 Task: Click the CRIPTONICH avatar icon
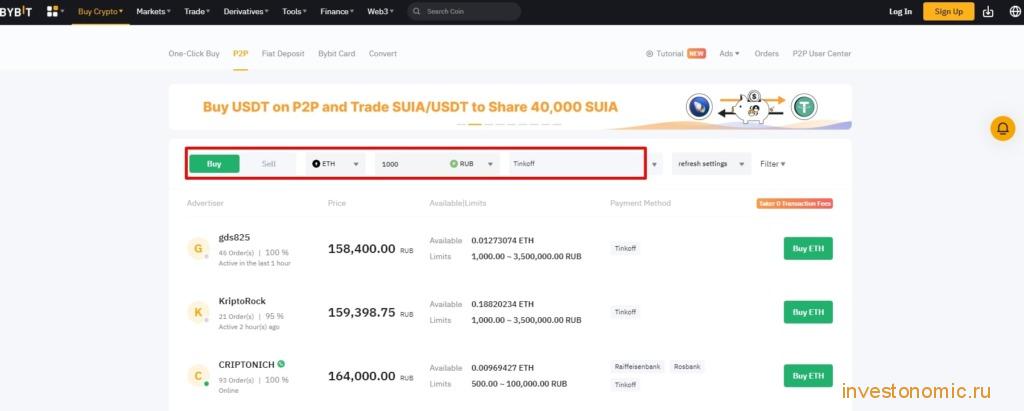(197, 376)
